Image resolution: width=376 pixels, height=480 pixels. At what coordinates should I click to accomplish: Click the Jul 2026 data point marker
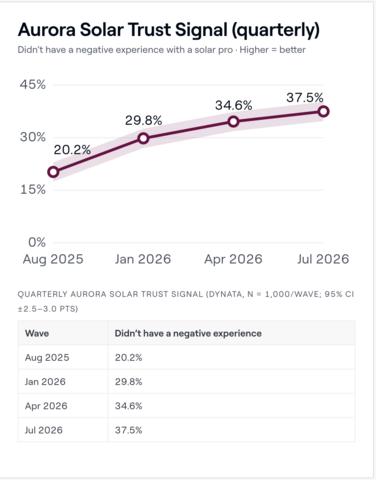coord(324,111)
